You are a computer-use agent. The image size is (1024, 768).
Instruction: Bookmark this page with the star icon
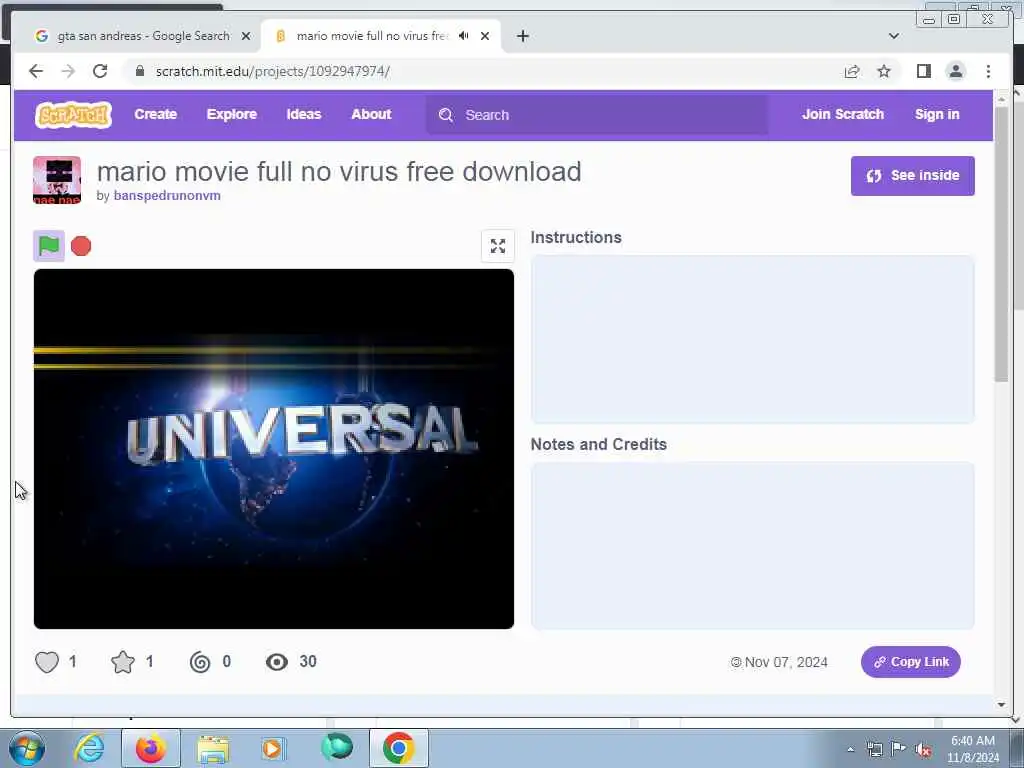click(x=884, y=71)
